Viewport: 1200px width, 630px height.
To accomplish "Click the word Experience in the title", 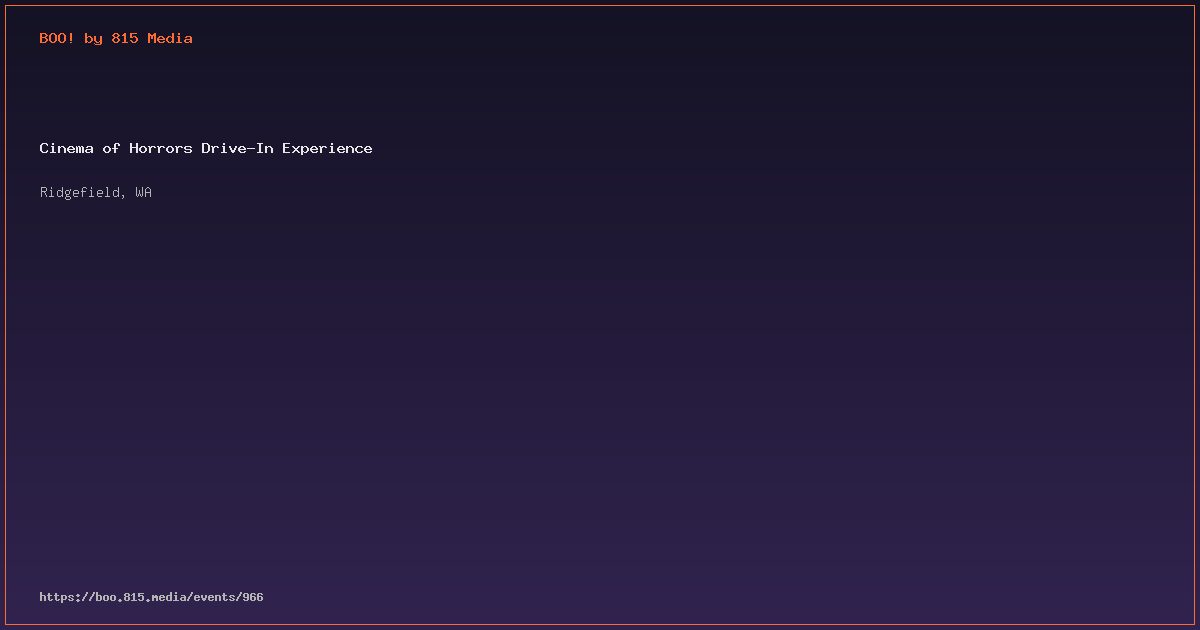I will pyautogui.click(x=327, y=148).
